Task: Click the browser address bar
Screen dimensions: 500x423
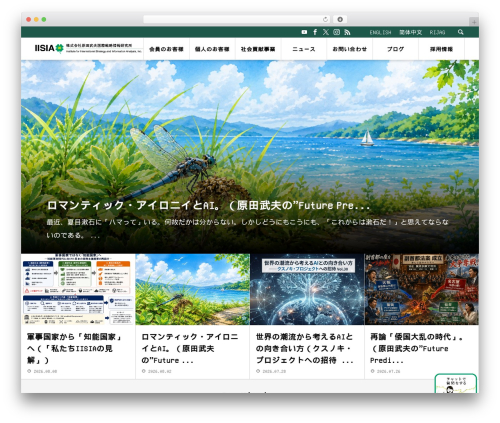Action: pos(237,19)
